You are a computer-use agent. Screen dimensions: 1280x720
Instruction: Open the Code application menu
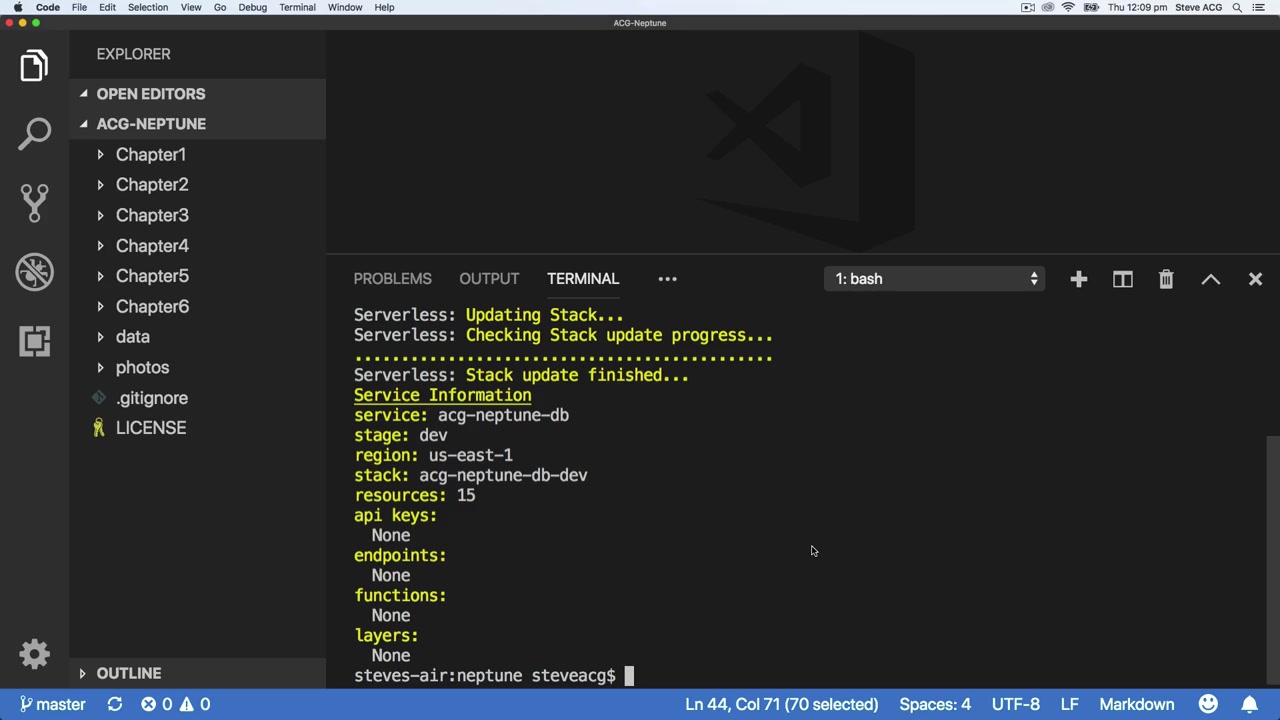(48, 7)
